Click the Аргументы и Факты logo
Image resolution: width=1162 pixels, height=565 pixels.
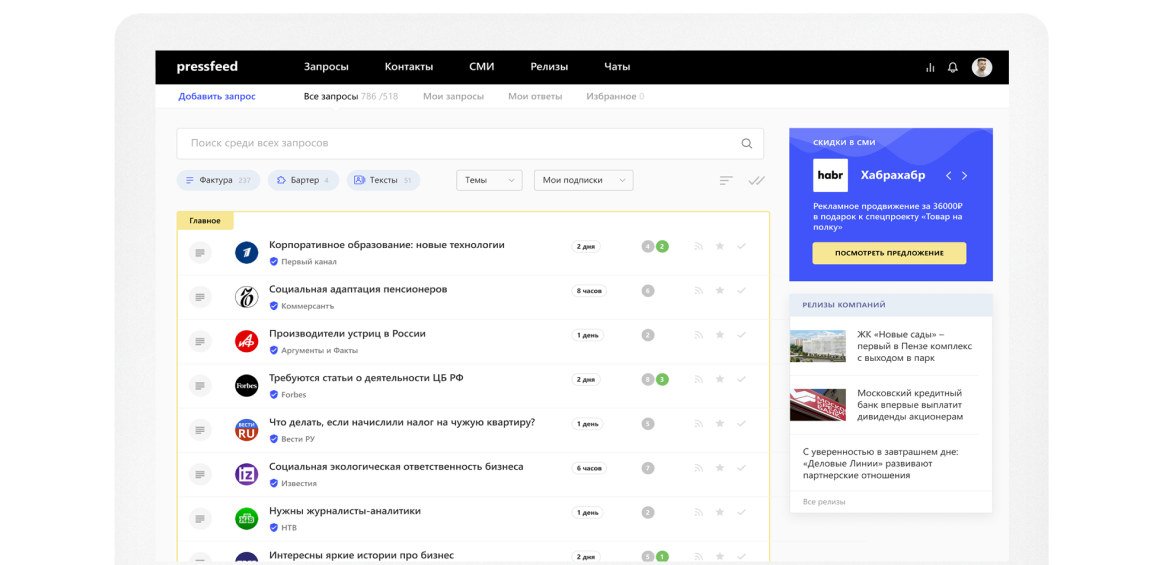(246, 342)
